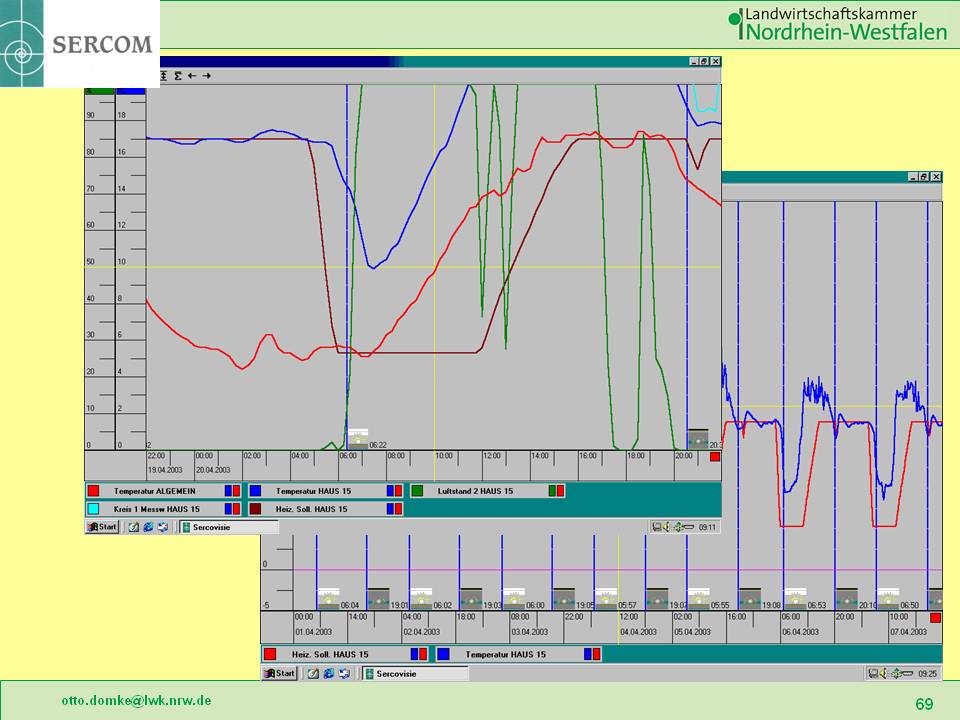Select Heiz. Soll. HAUS 15 legend in back window

(330, 654)
